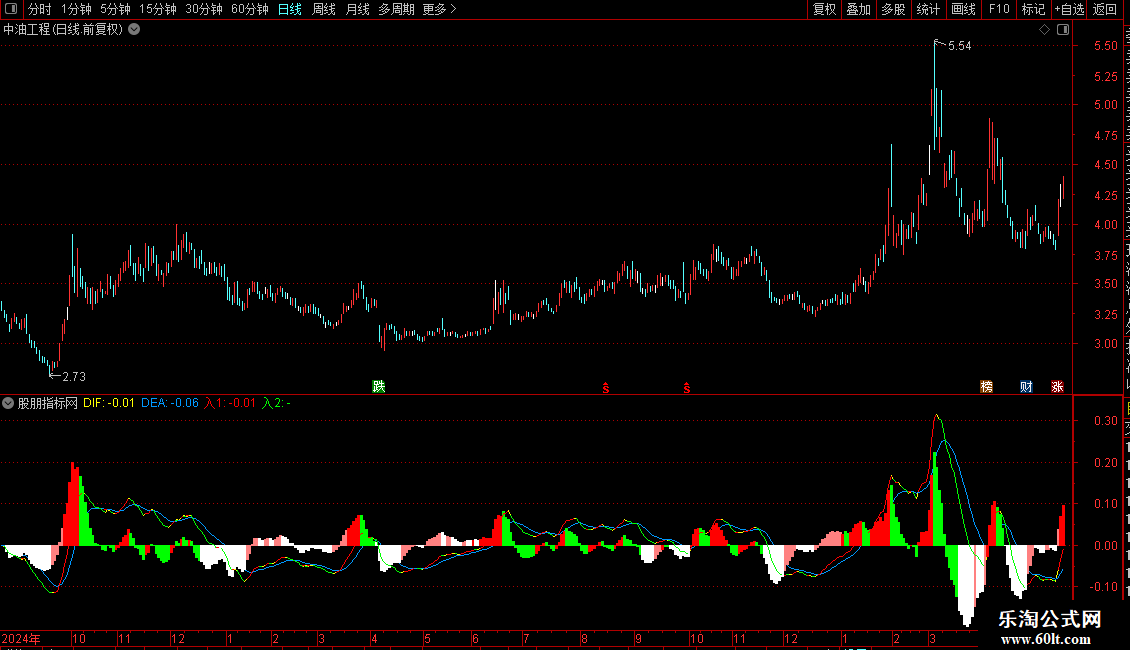This screenshot has height=650, width=1130.
Task: Open the 多周期 multi-period view
Action: (396, 9)
